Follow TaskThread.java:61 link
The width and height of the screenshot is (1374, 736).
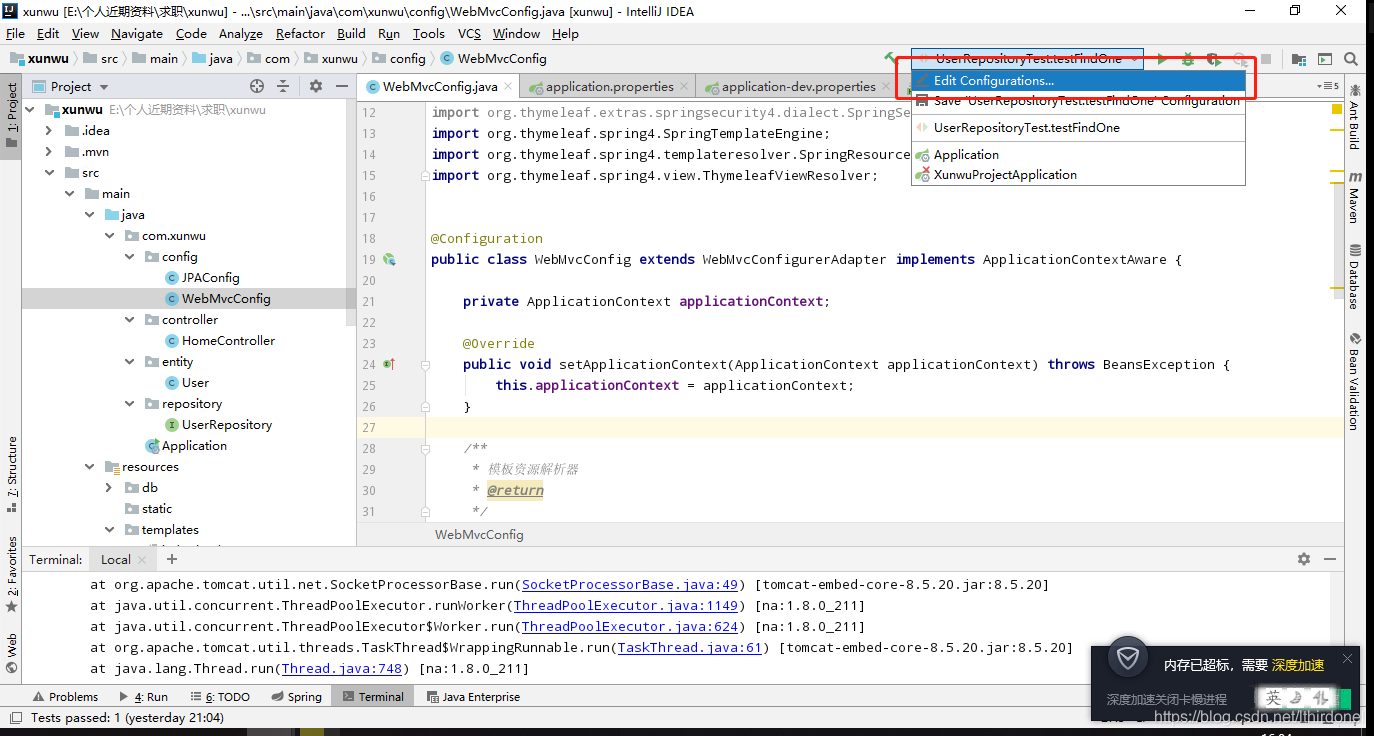tap(689, 647)
